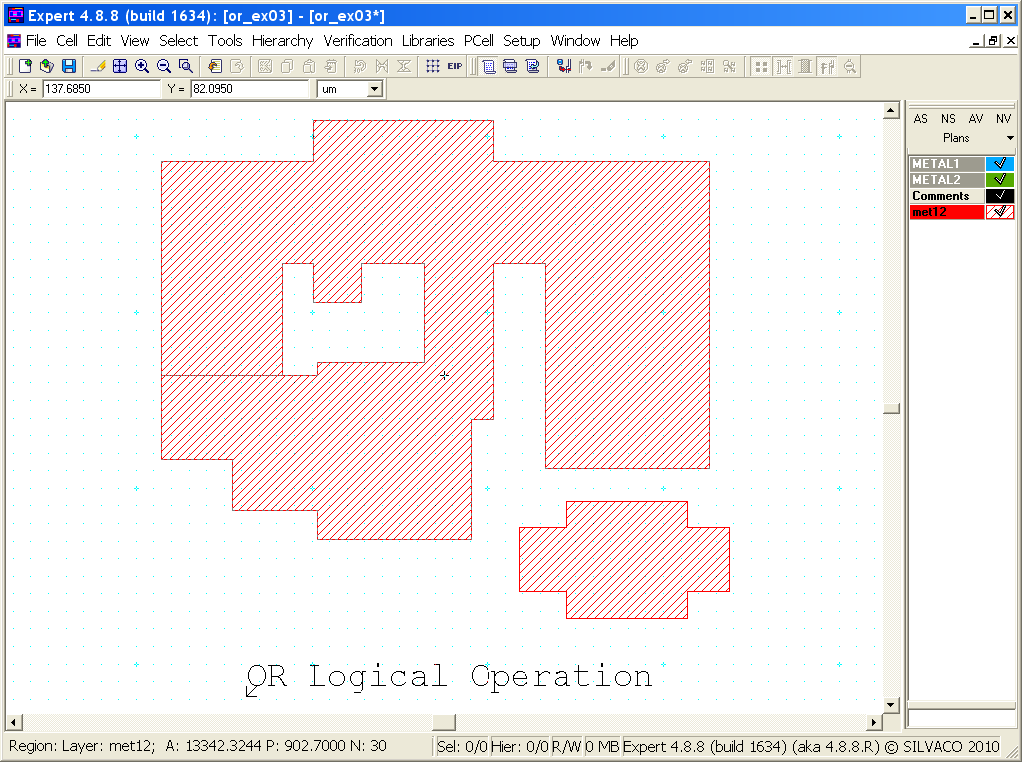Click the met12 layer hatch swatch

pos(999,212)
